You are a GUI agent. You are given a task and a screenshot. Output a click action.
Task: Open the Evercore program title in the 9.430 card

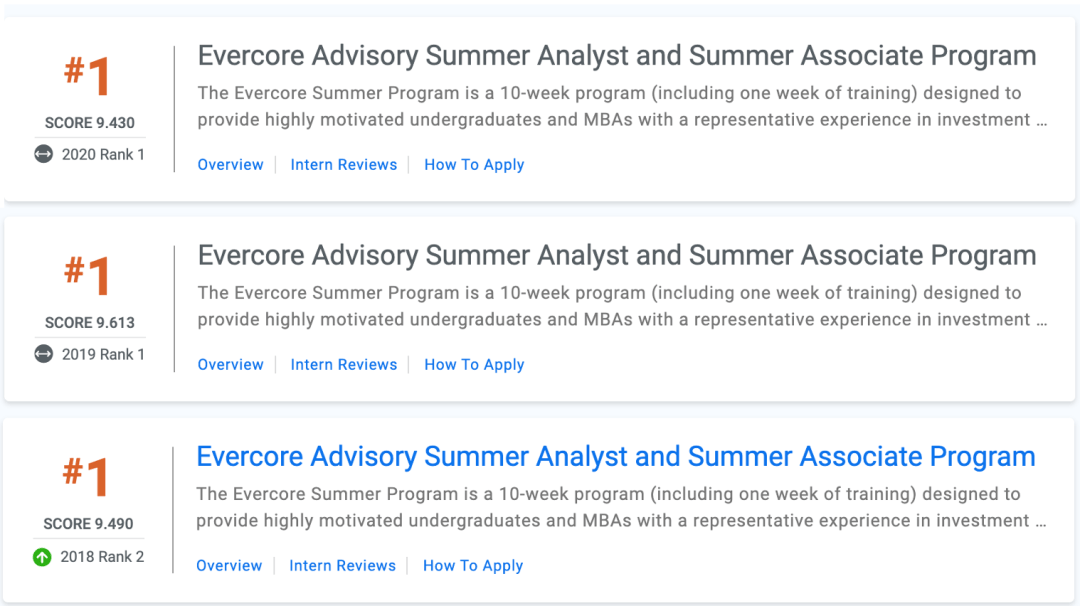tap(616, 56)
